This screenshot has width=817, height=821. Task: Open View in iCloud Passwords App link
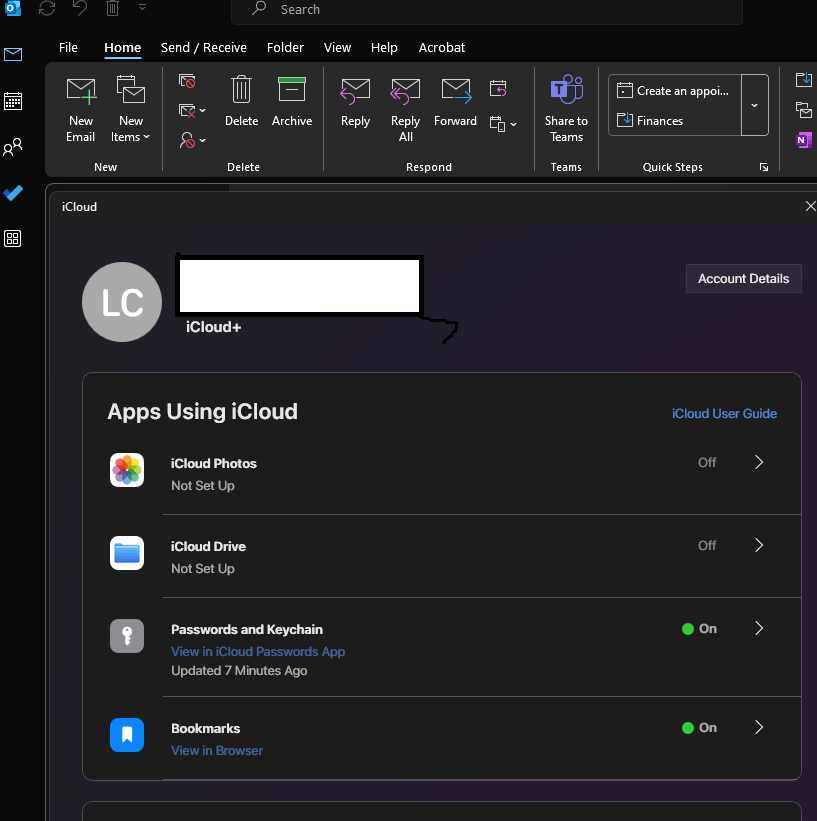click(x=258, y=651)
